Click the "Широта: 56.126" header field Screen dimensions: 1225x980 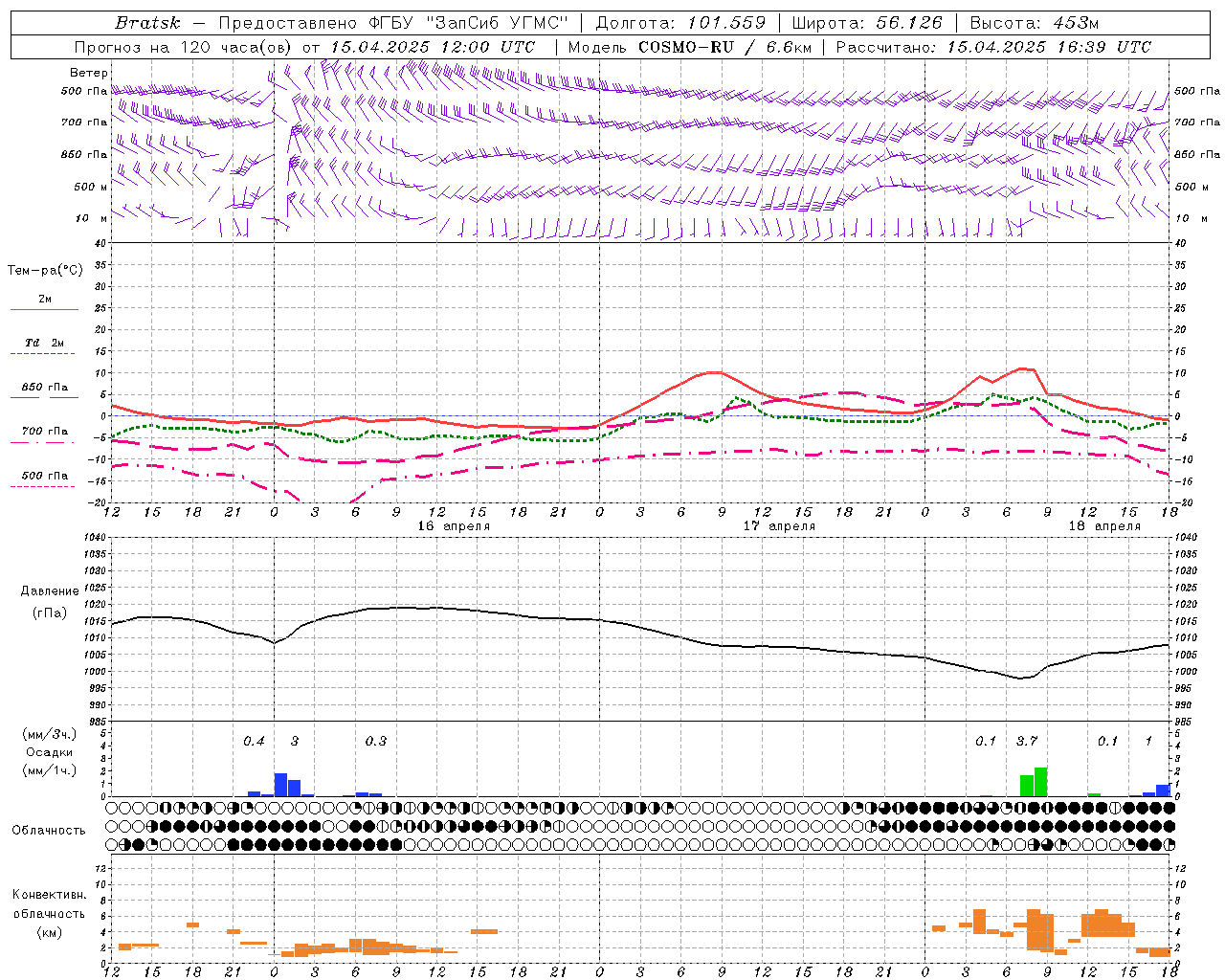pos(867,23)
